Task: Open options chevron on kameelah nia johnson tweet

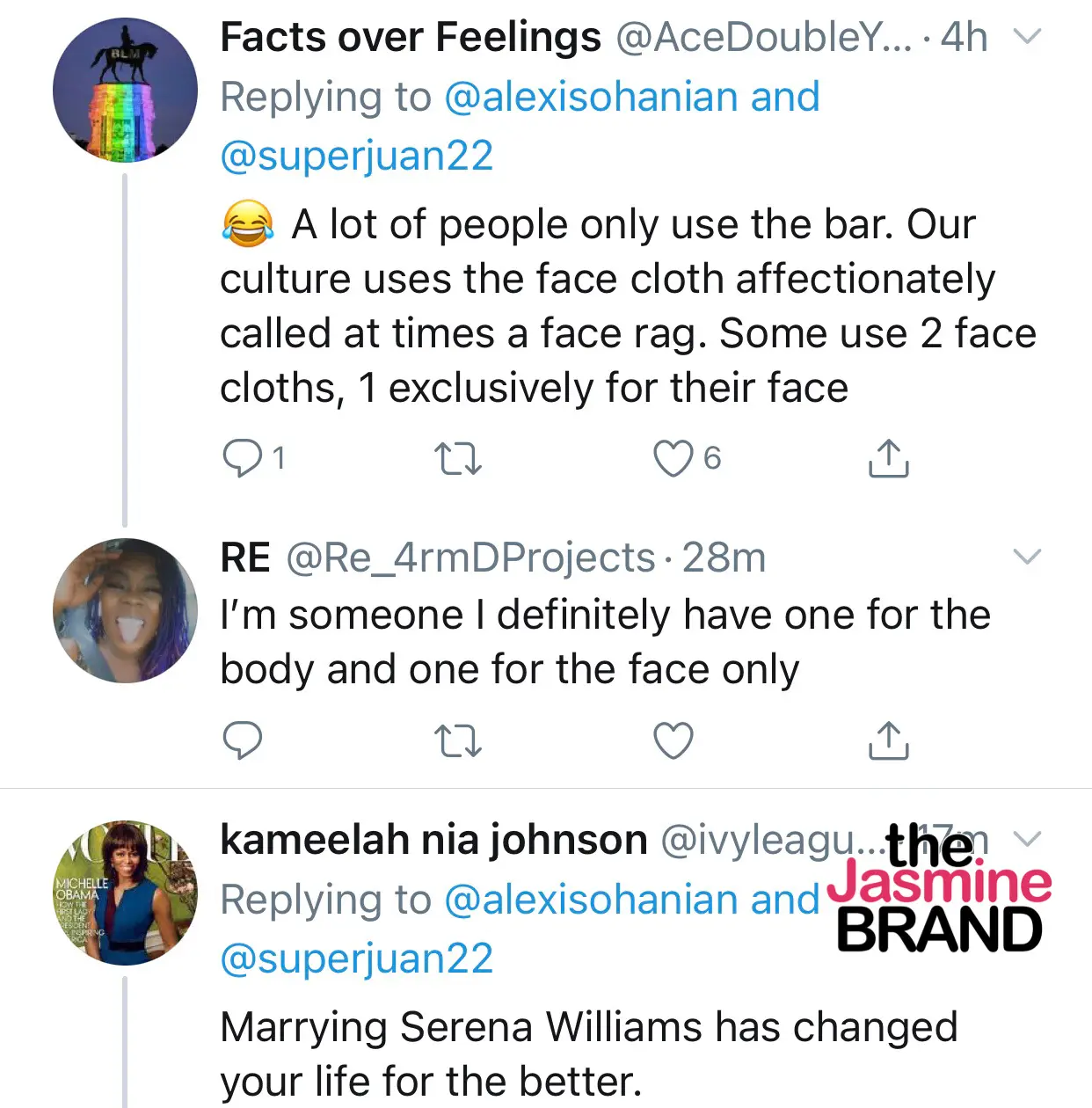Action: click(1027, 838)
